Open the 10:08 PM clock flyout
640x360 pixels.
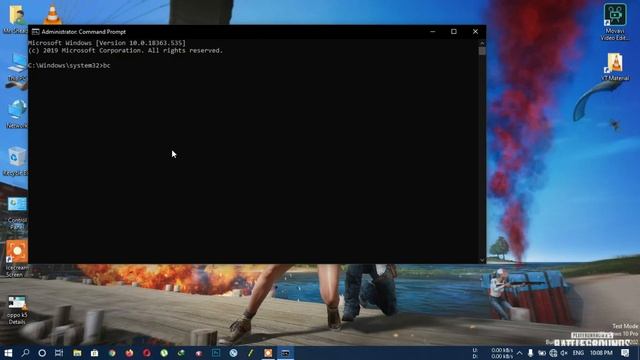click(601, 353)
